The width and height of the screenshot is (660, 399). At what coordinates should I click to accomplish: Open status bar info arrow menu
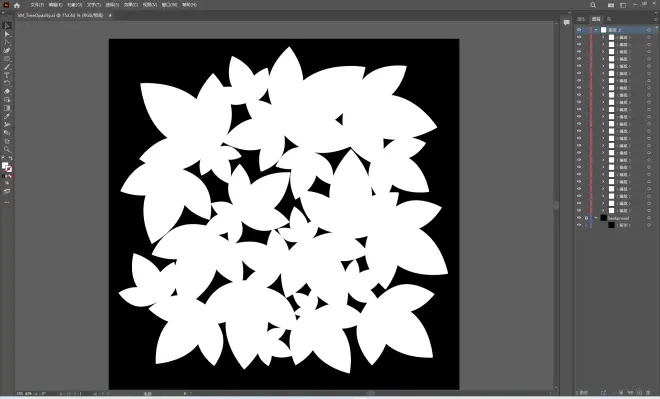pyautogui.click(x=185, y=394)
